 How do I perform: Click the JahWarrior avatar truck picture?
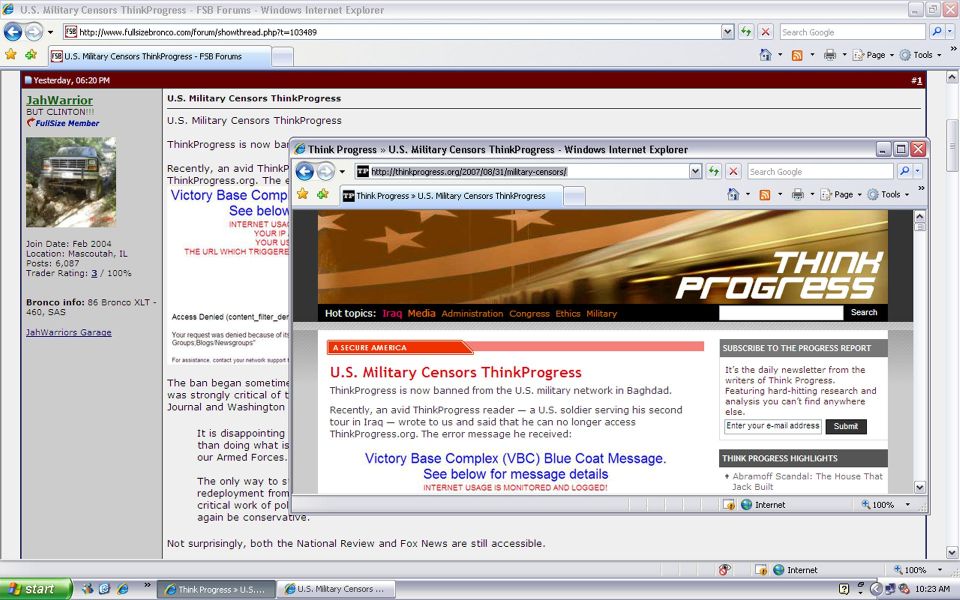click(71, 182)
